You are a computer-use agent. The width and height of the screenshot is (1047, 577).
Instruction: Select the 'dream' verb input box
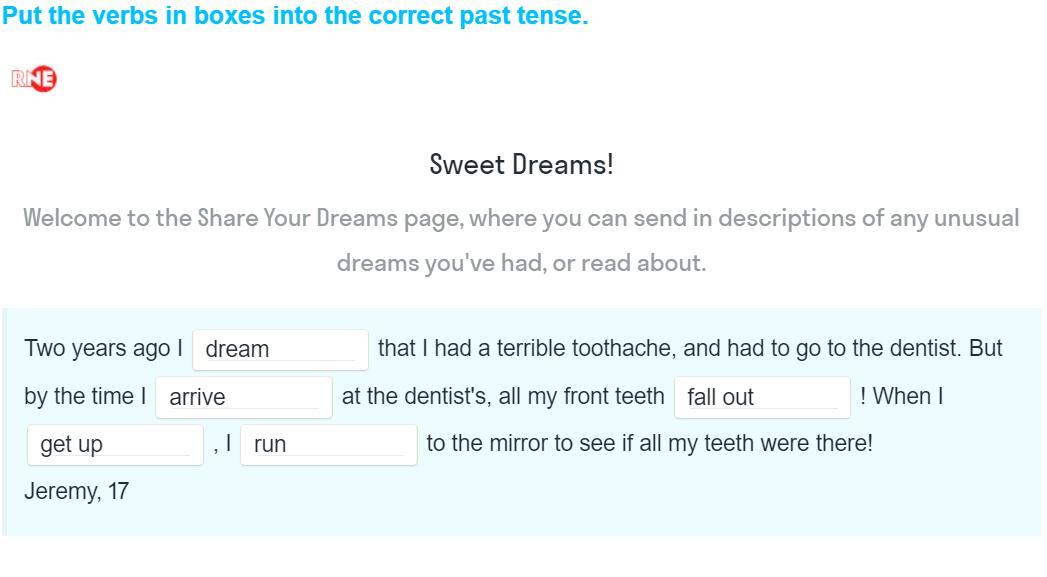click(280, 349)
